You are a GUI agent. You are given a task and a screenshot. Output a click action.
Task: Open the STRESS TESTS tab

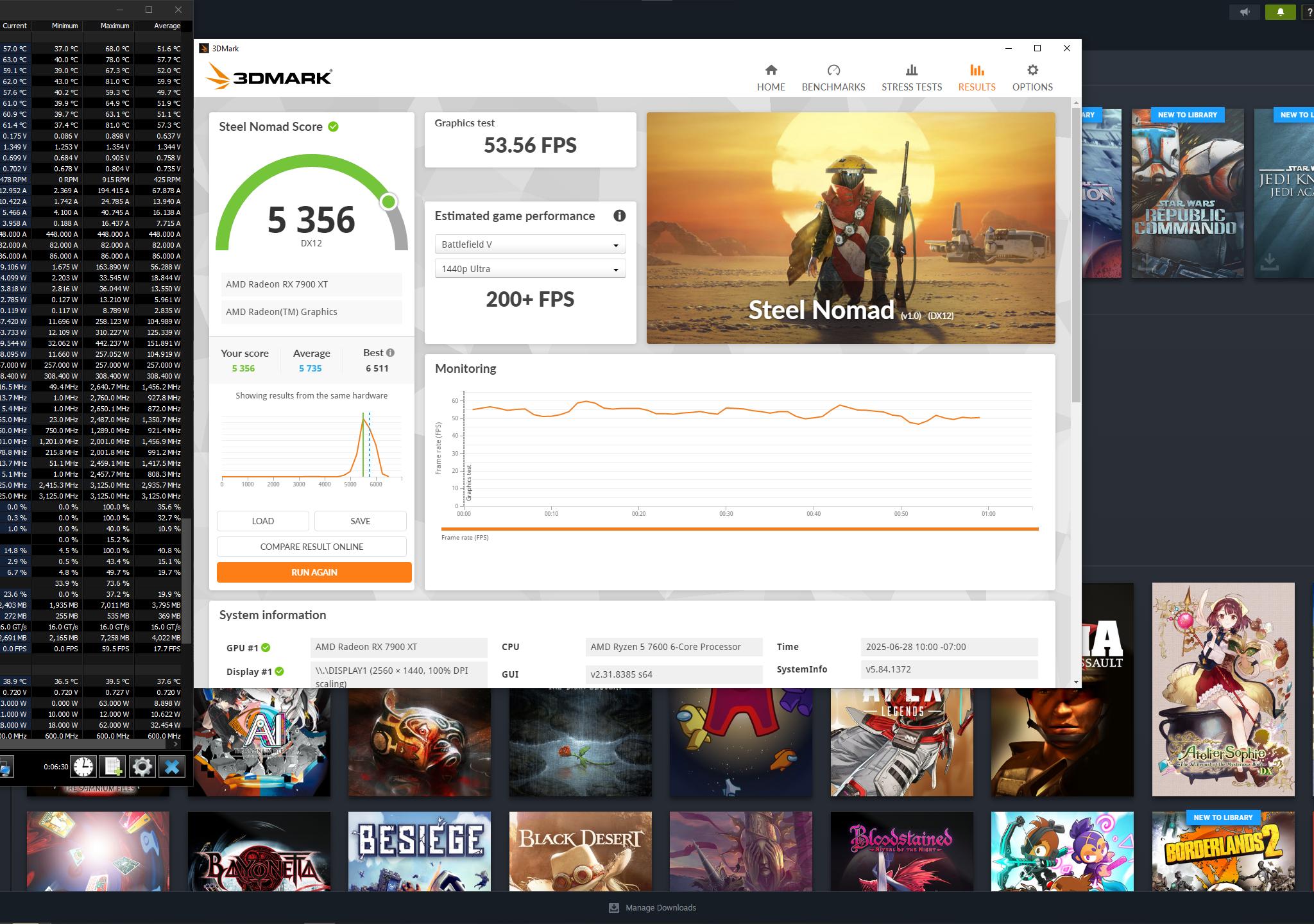click(911, 78)
